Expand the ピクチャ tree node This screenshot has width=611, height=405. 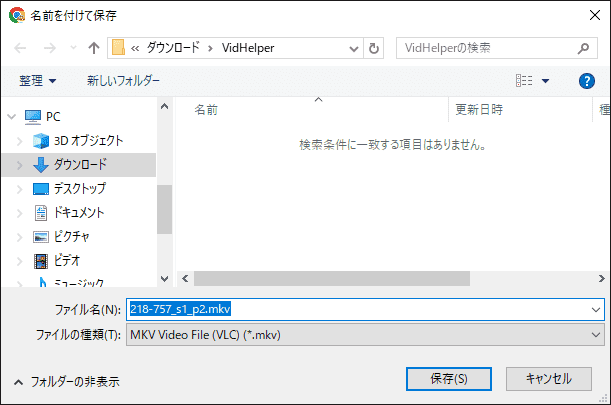tap(19, 237)
